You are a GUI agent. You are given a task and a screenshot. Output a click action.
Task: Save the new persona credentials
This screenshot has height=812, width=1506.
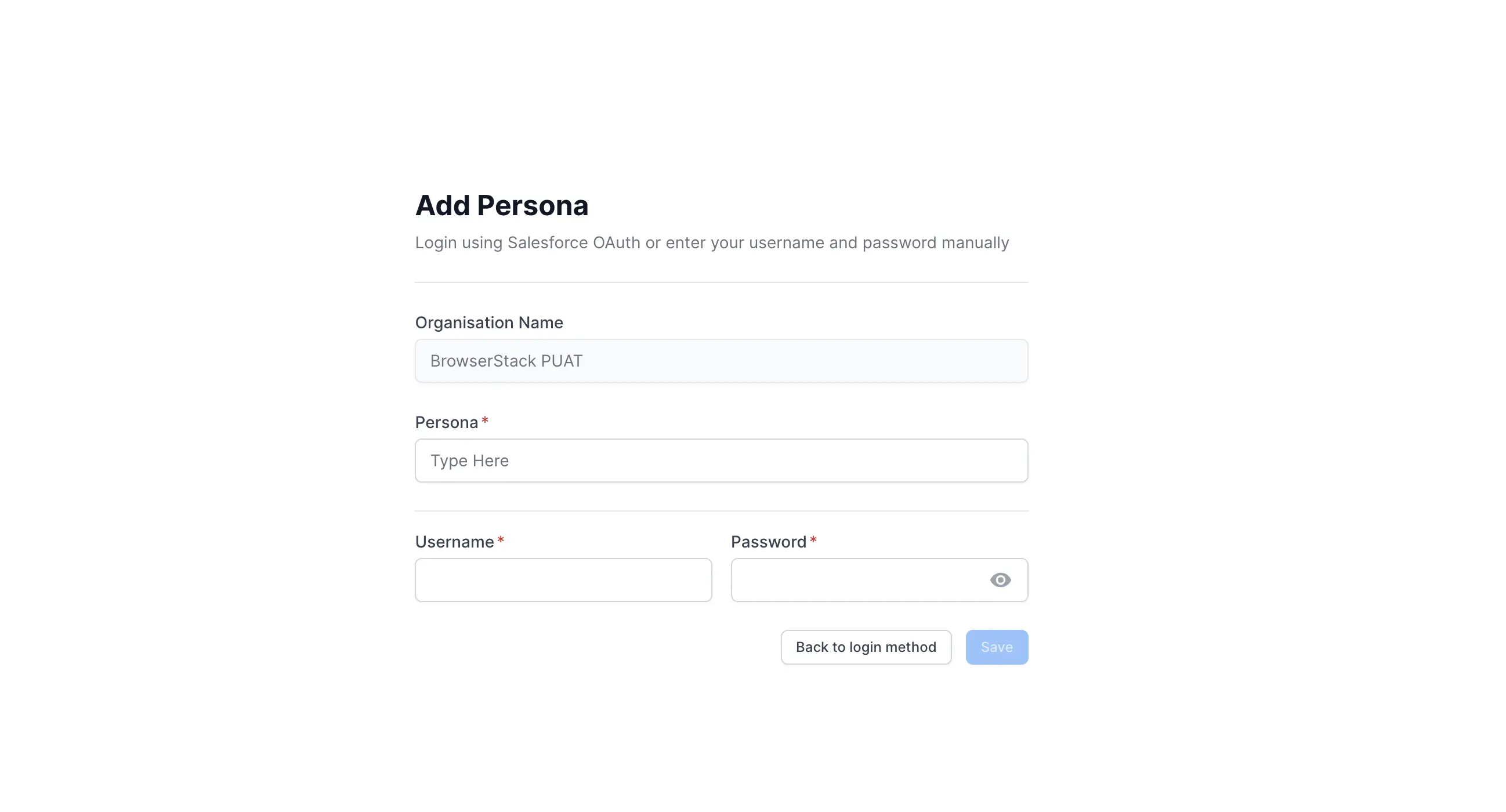tap(996, 647)
